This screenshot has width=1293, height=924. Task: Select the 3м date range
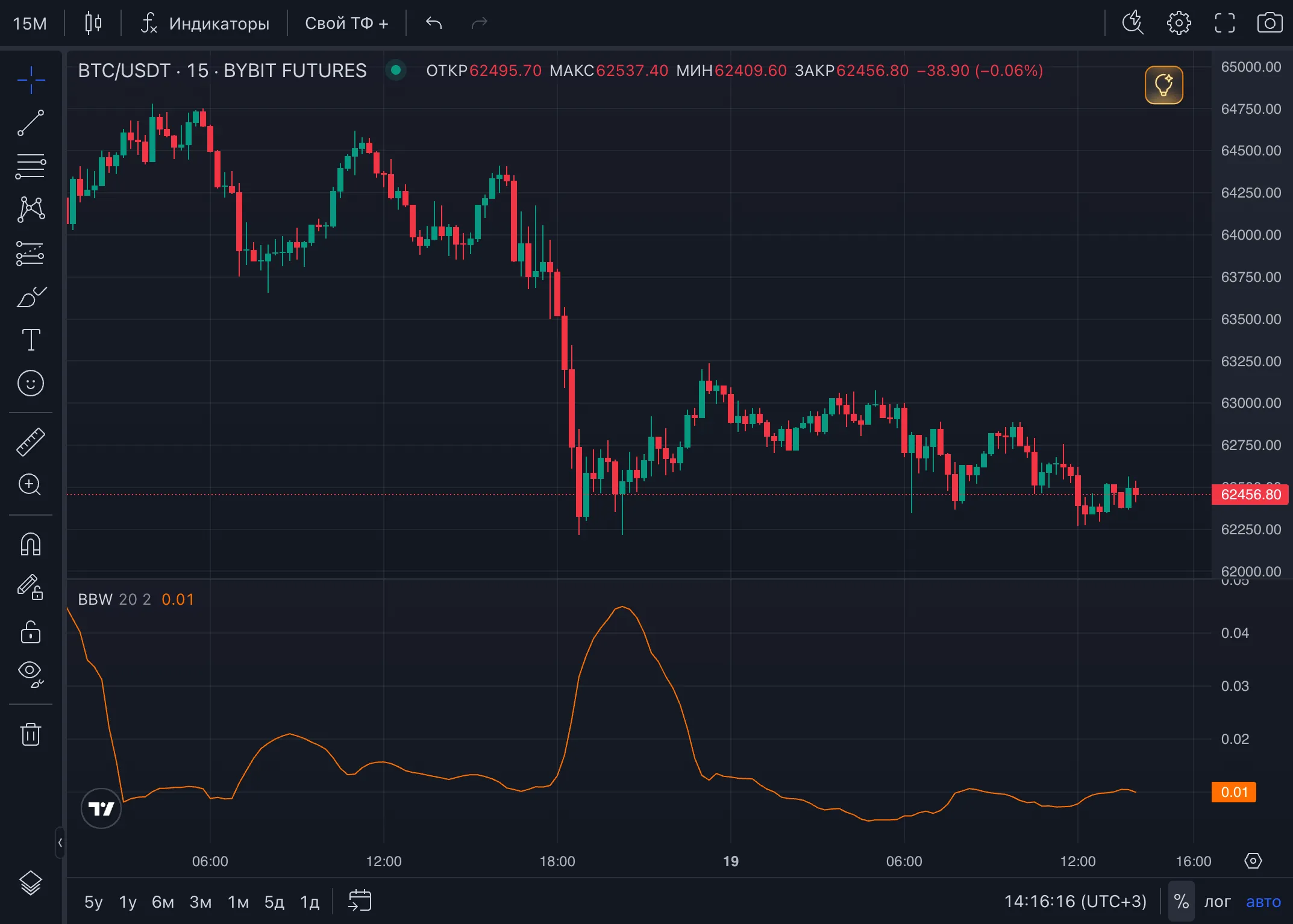coord(201,902)
